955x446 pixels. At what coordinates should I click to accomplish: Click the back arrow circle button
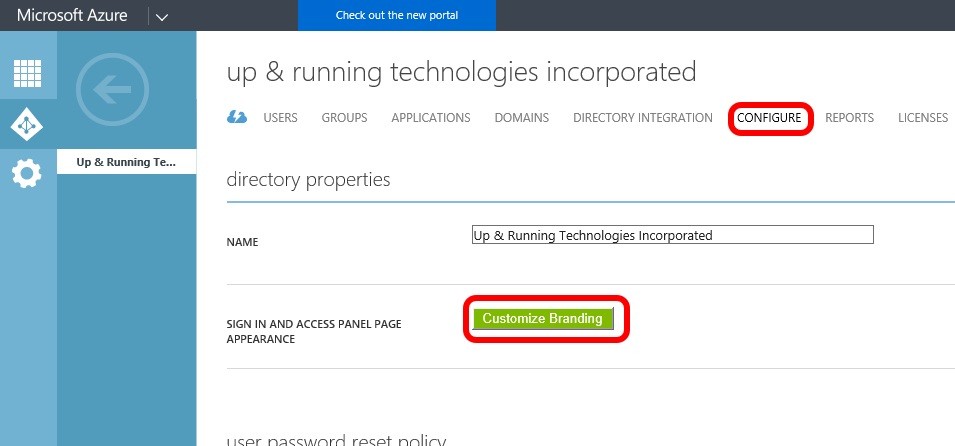coord(113,91)
